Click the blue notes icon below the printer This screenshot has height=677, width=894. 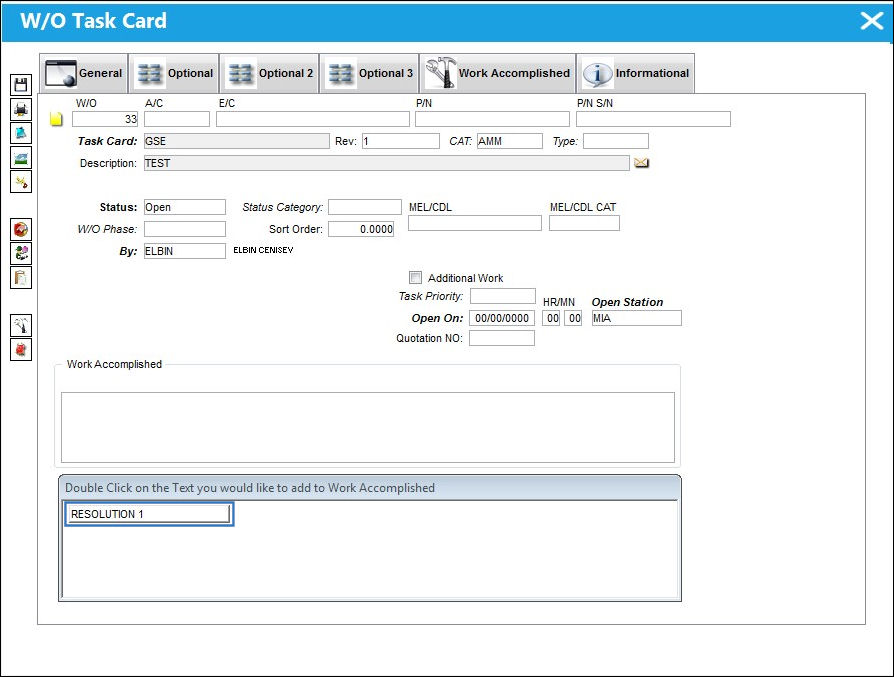pos(21,133)
